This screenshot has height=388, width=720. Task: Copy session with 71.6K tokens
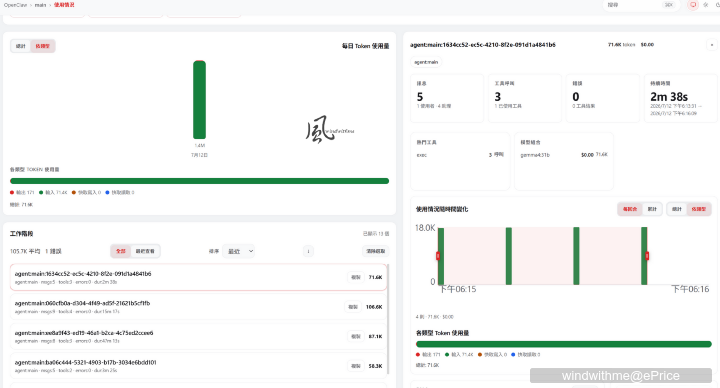click(356, 277)
